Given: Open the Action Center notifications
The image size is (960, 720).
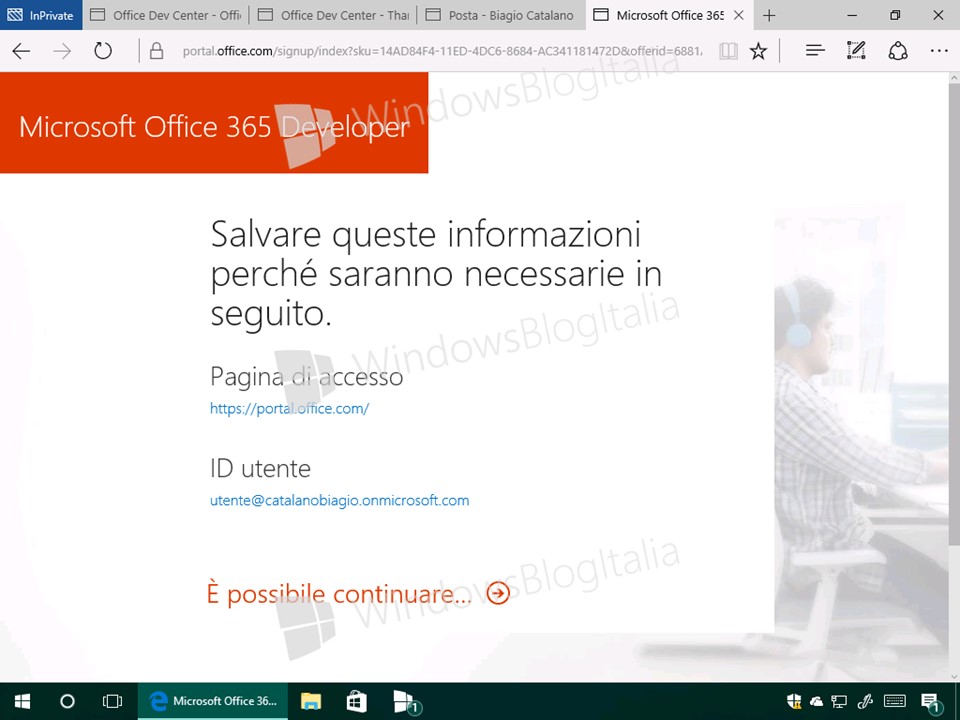Looking at the screenshot, I should [931, 702].
